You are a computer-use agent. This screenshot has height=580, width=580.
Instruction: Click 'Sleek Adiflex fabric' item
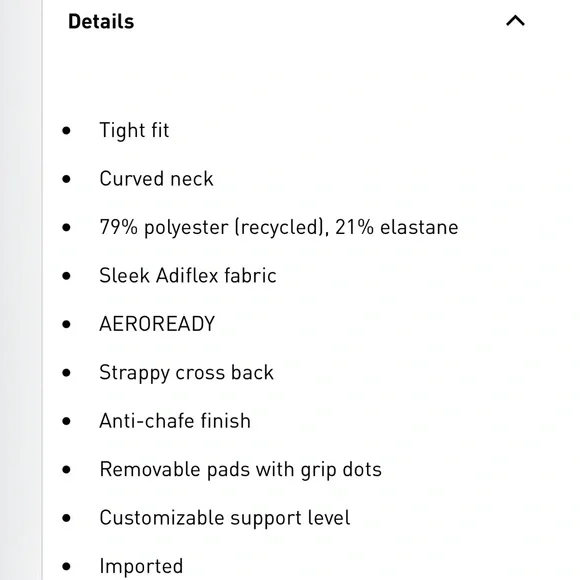click(188, 276)
